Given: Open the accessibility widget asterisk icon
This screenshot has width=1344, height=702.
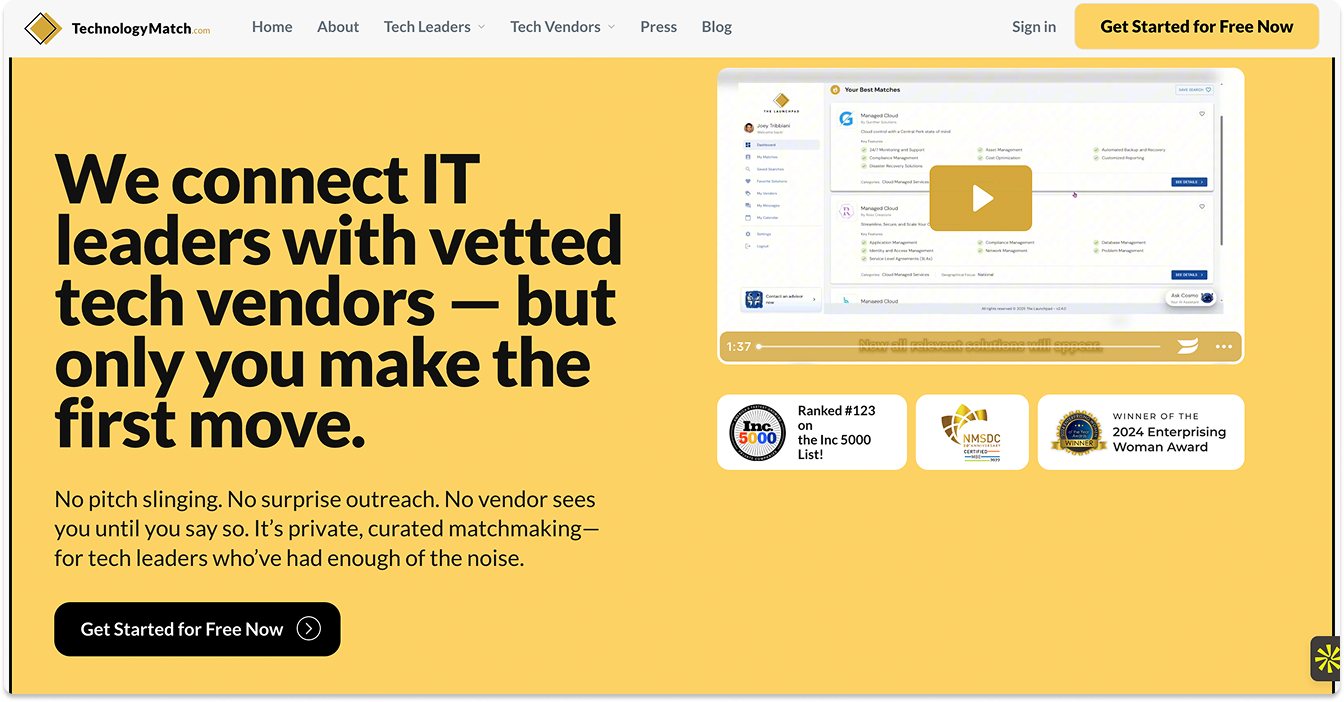Looking at the screenshot, I should coord(1327,658).
